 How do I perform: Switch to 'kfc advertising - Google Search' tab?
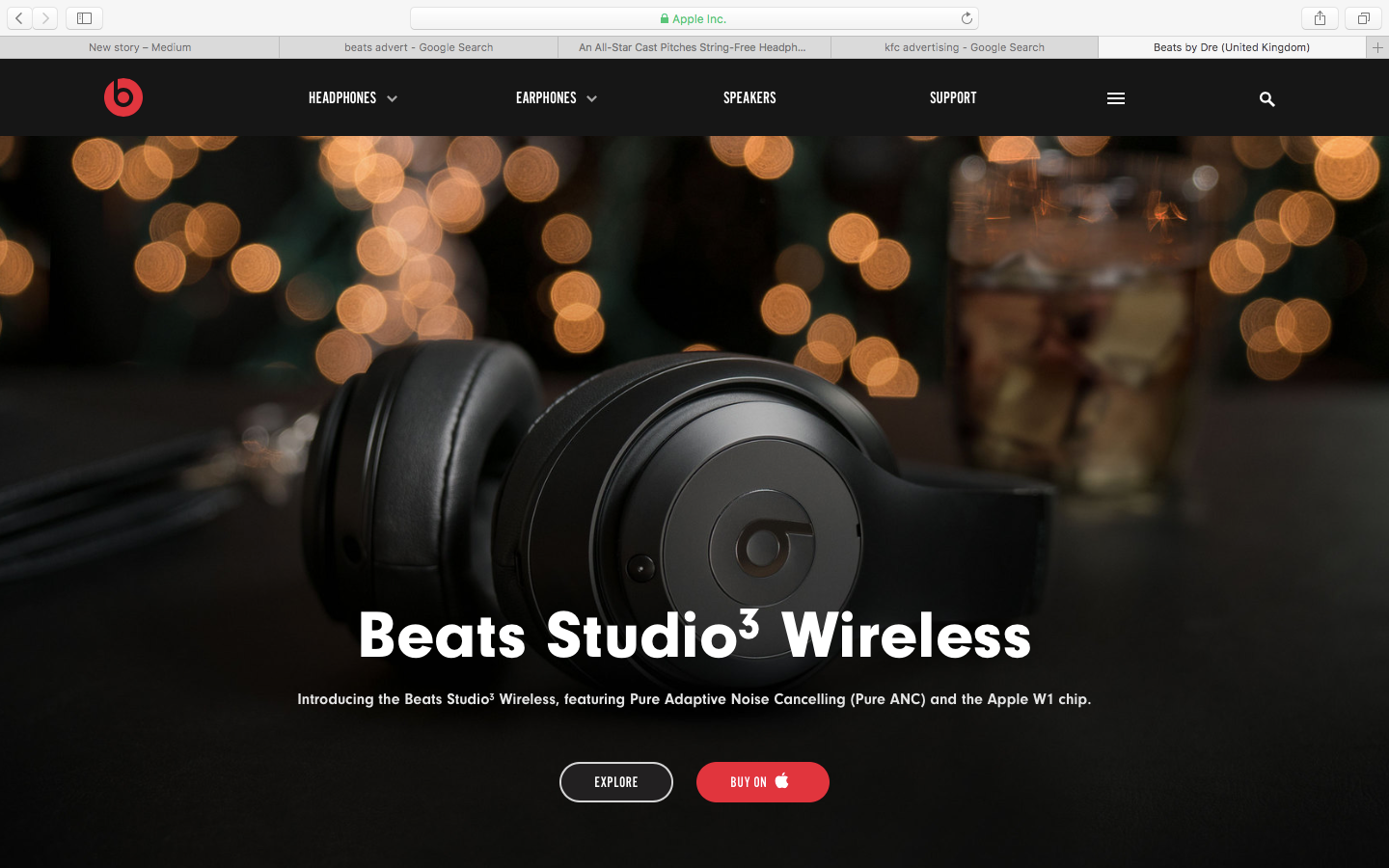coord(965,47)
